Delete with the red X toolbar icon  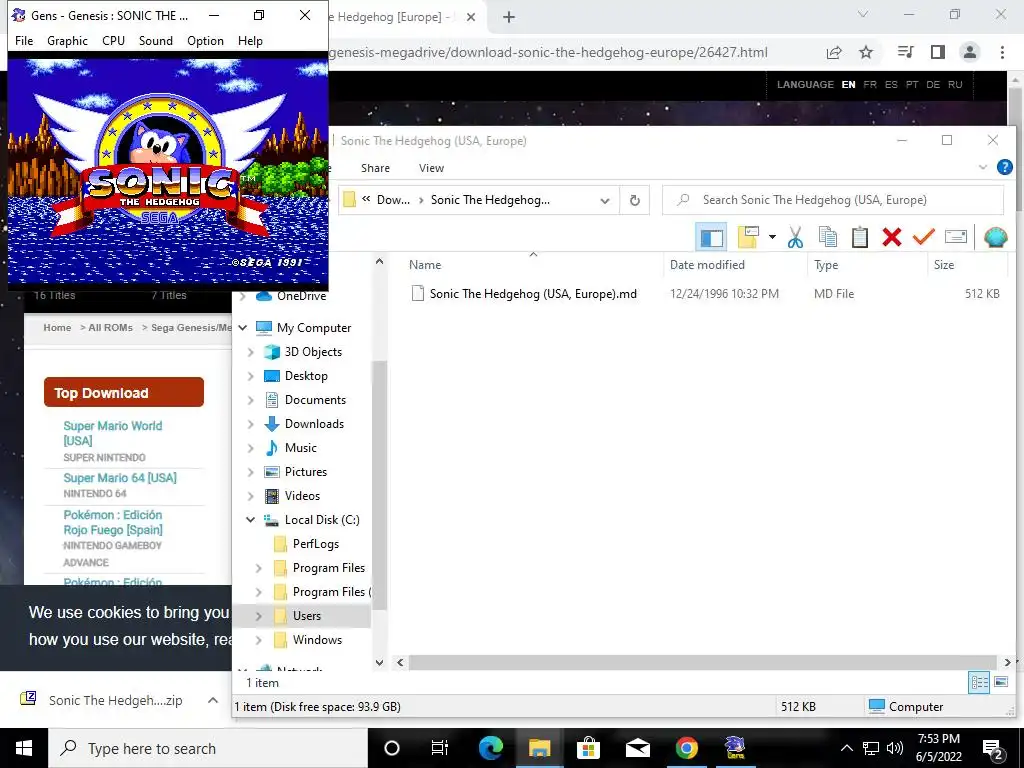(x=891, y=237)
